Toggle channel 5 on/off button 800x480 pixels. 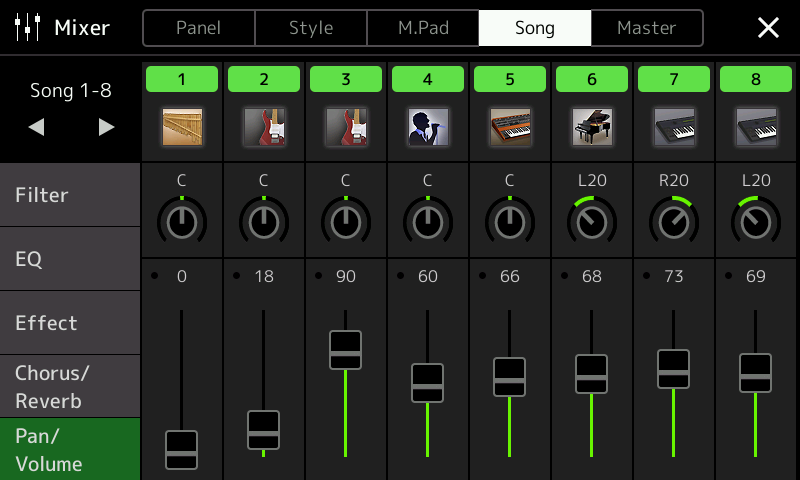(x=510, y=79)
